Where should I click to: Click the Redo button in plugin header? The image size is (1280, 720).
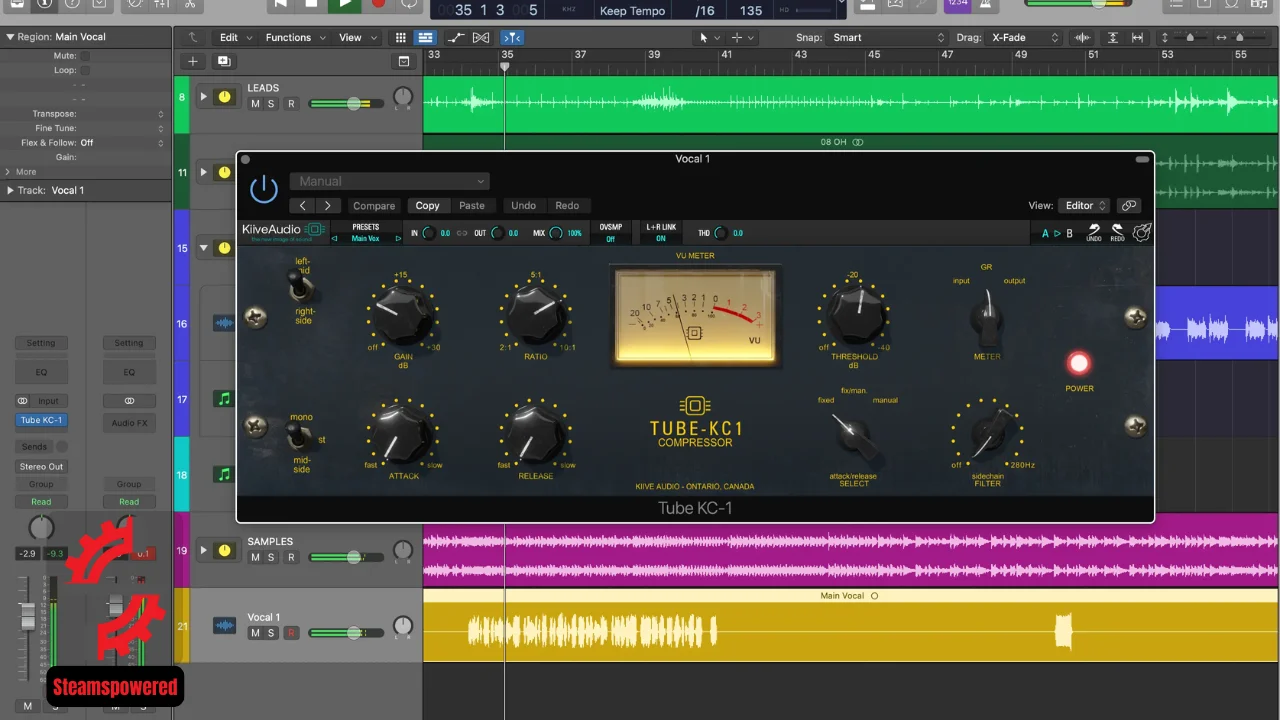click(x=567, y=205)
